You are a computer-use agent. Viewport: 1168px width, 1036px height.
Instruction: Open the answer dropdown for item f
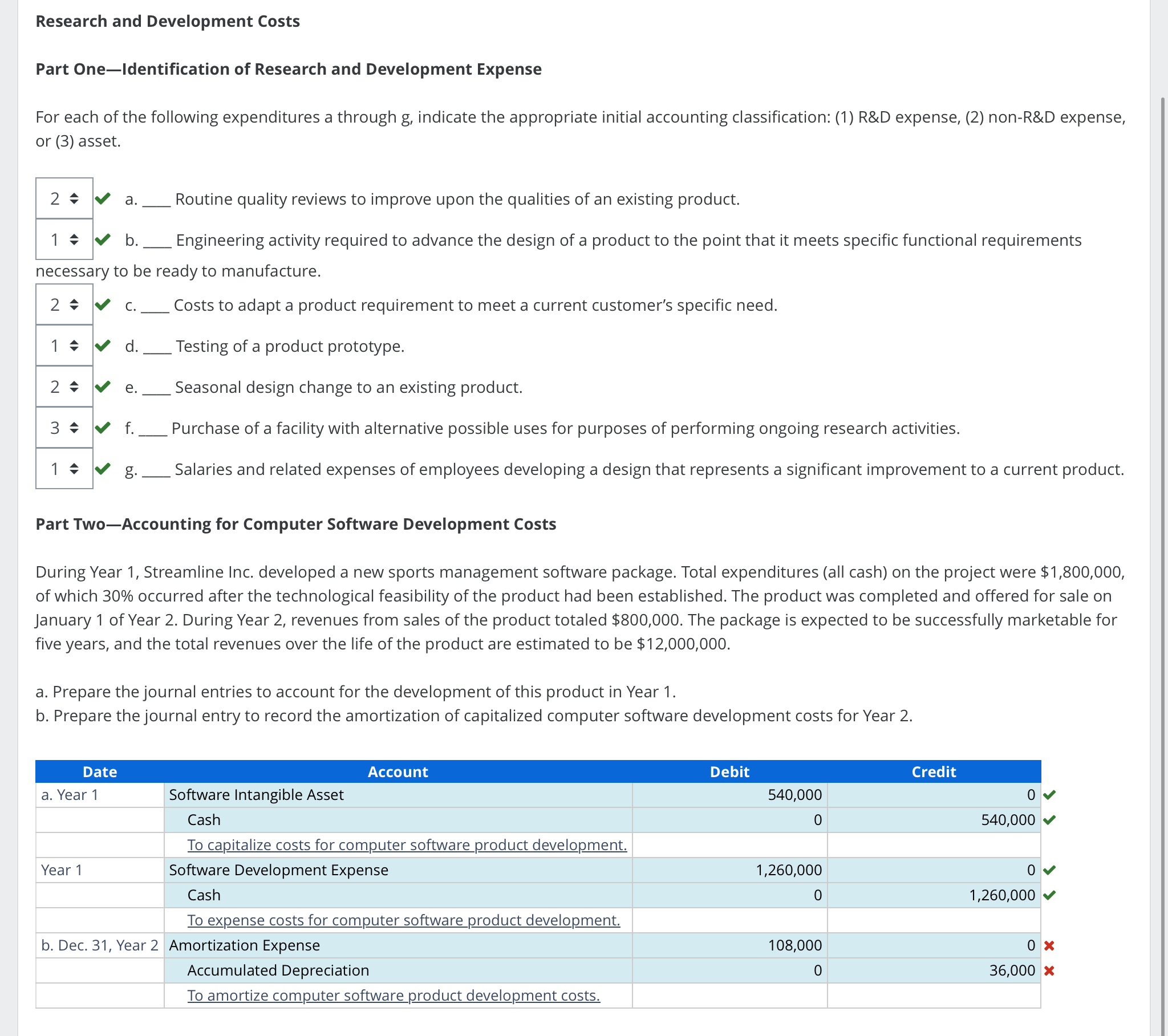pyautogui.click(x=64, y=428)
